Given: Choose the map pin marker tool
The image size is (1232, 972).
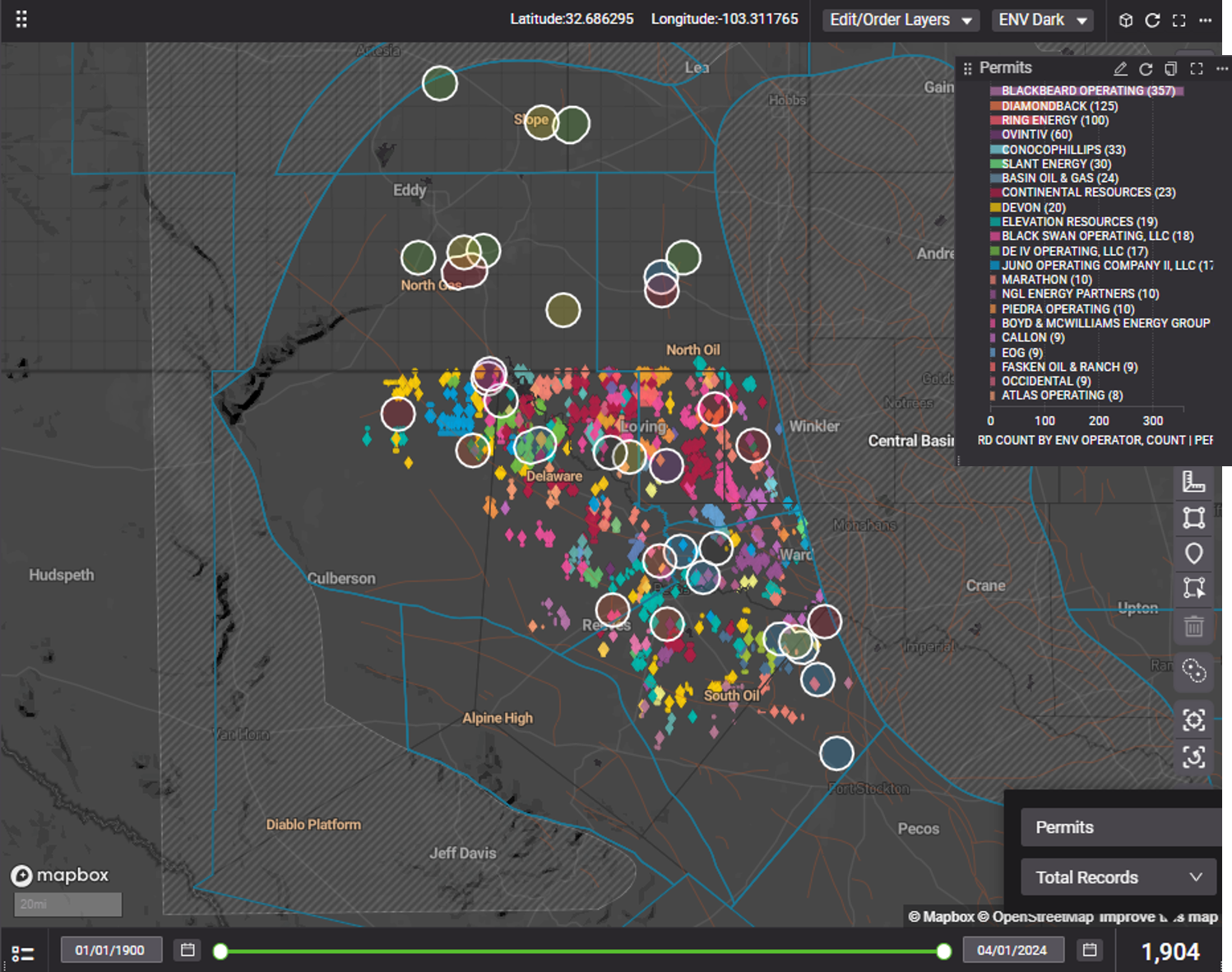Looking at the screenshot, I should [x=1193, y=553].
